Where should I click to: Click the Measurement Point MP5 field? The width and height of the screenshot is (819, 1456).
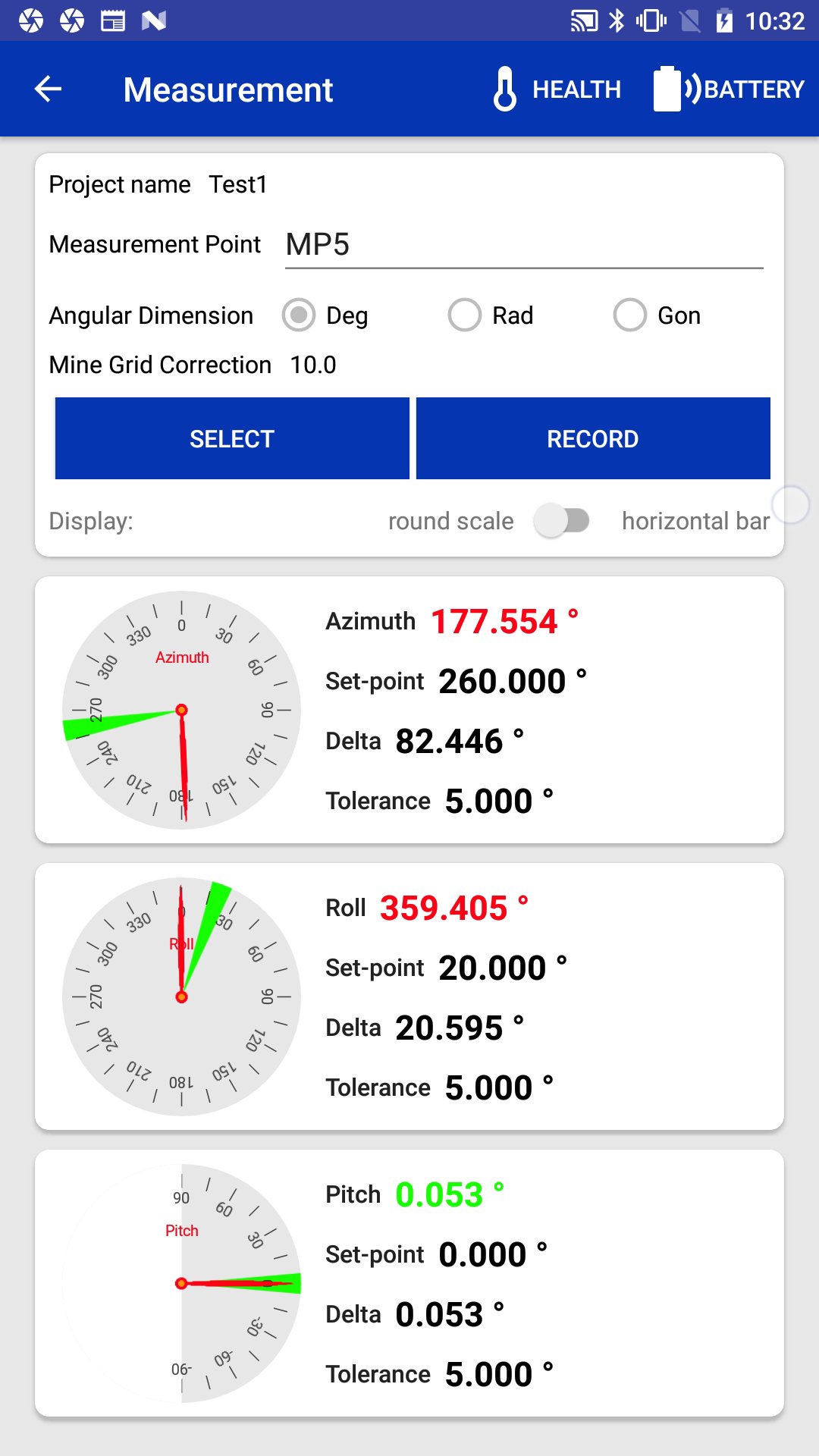point(523,245)
